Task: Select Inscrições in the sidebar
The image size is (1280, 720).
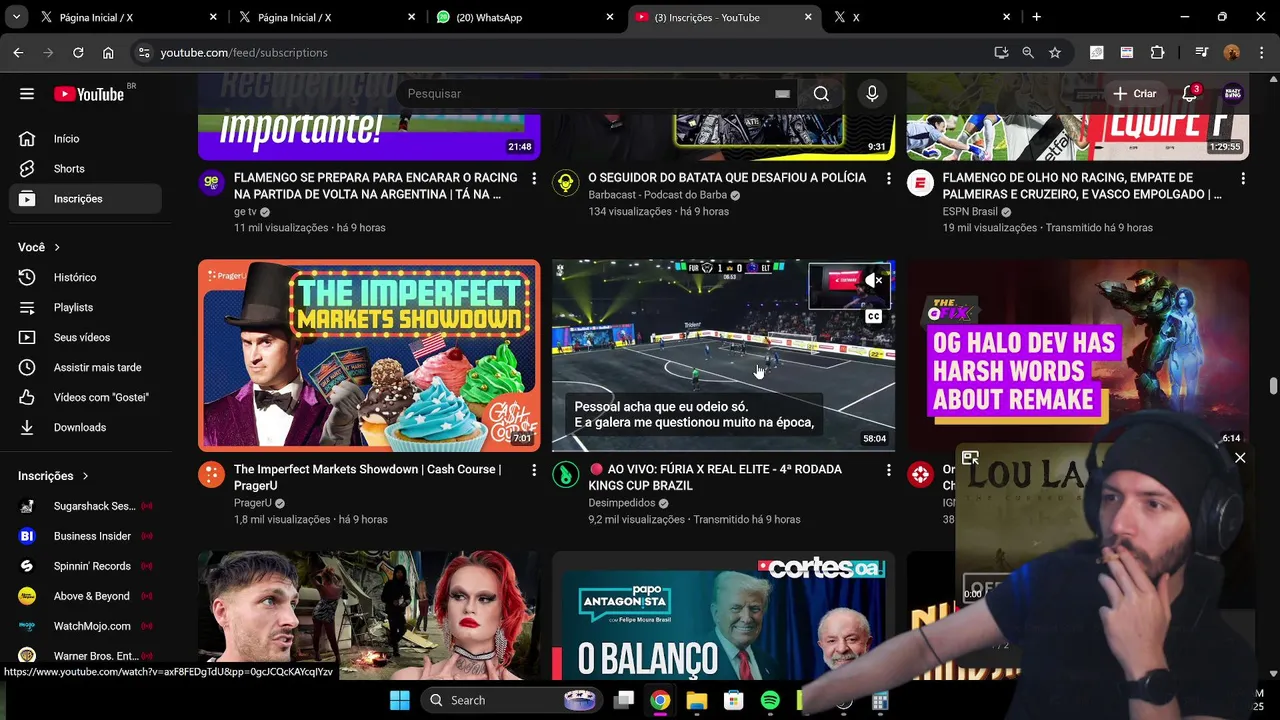Action: (x=86, y=199)
